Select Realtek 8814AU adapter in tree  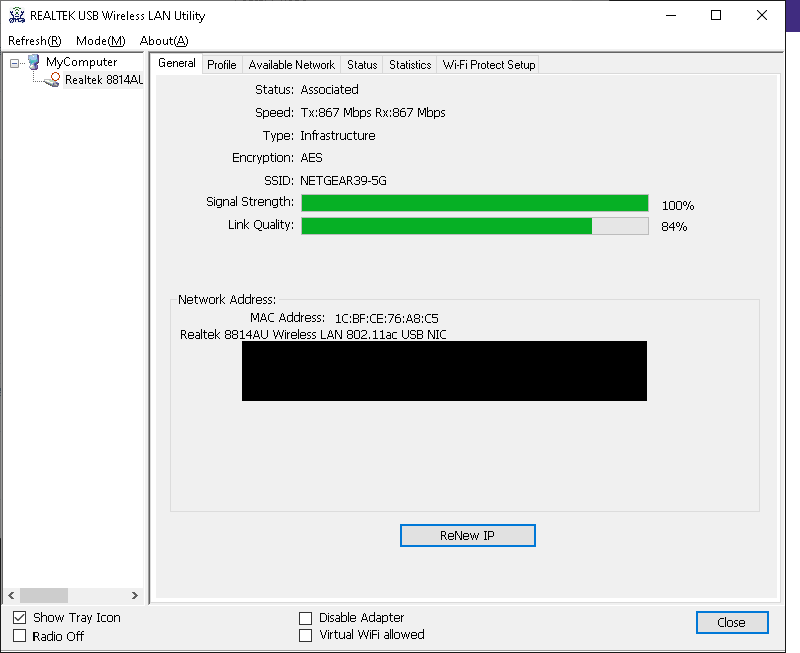click(104, 80)
